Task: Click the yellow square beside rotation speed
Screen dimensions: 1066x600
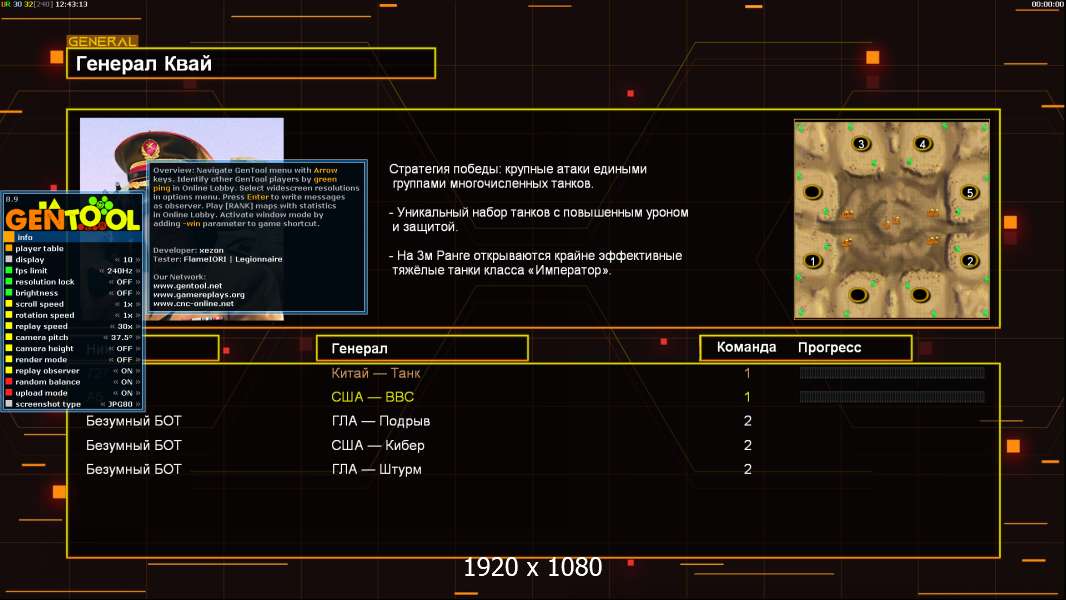Action: [9, 315]
